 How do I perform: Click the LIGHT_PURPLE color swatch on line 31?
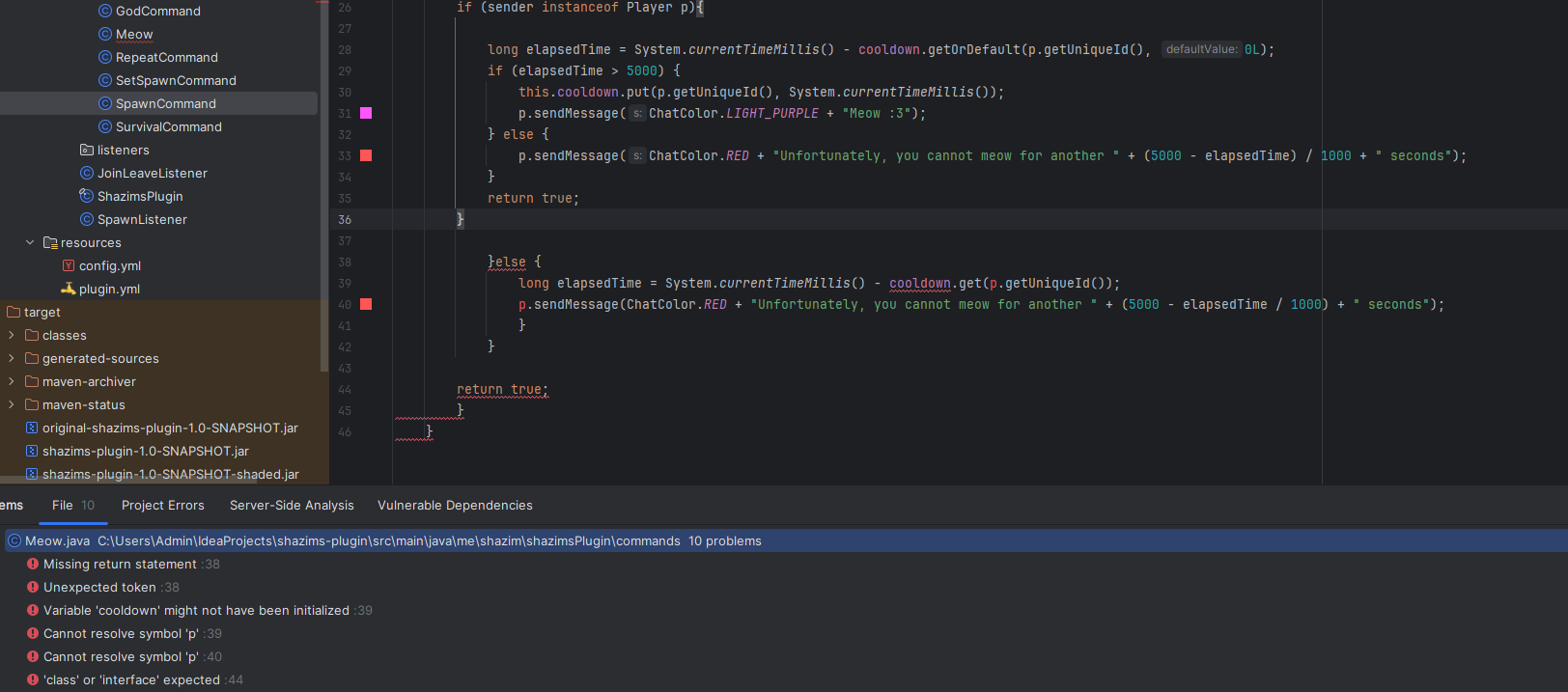tap(366, 113)
